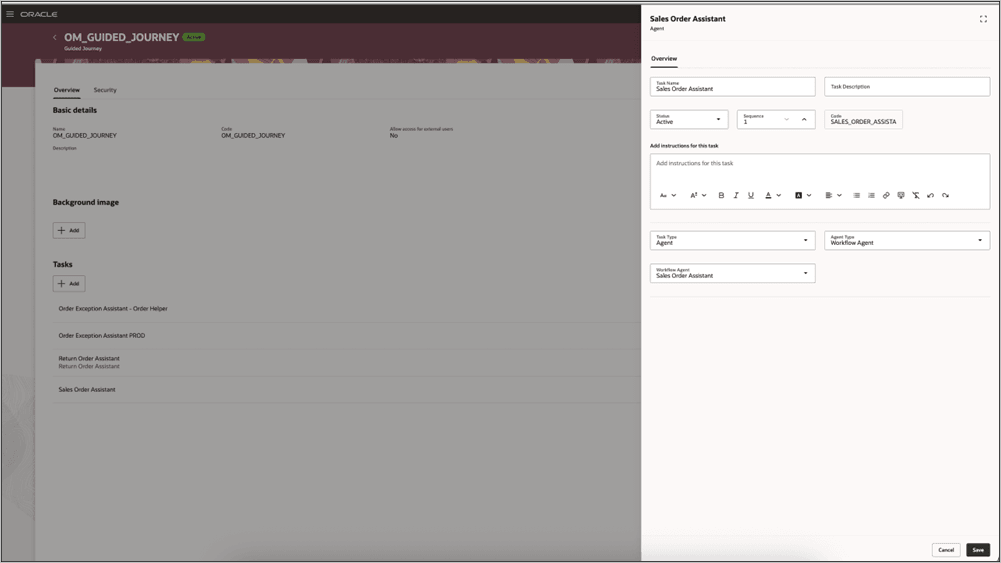Go back using the arrow beside OM_GUIDED_JOURNEY

coord(54,38)
